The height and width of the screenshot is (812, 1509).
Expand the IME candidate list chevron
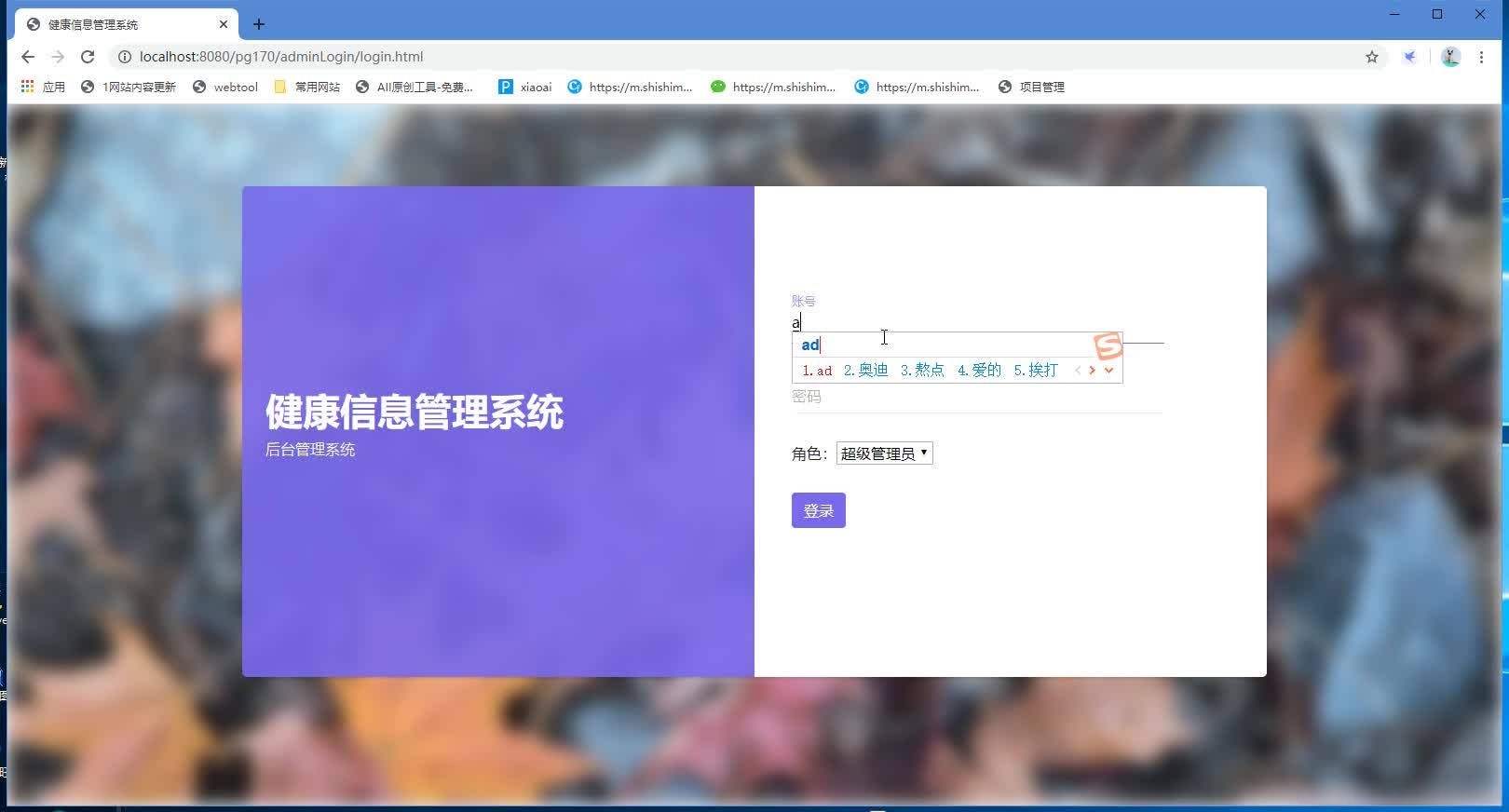coord(1108,371)
